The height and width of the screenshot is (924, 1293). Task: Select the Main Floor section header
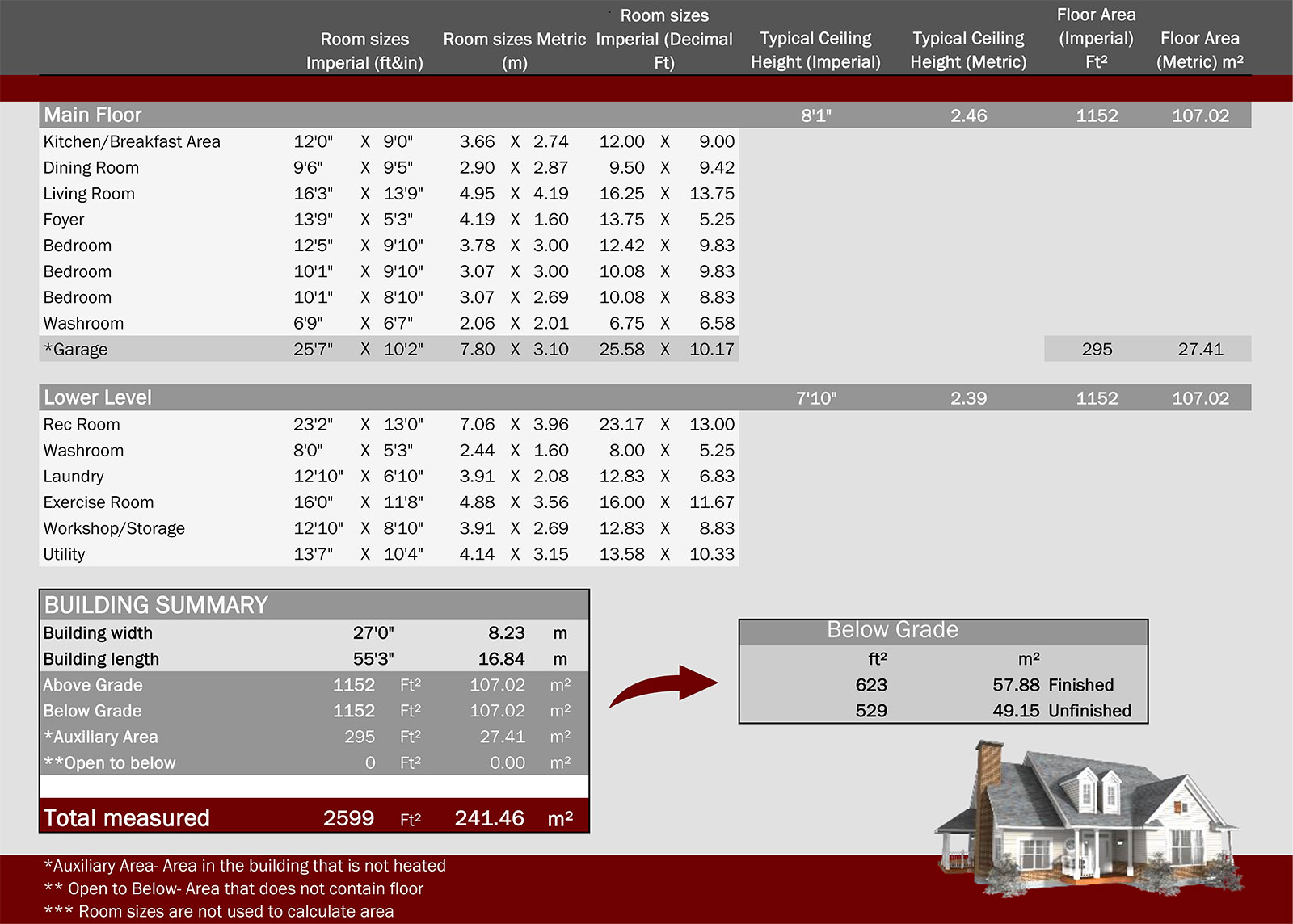[93, 115]
